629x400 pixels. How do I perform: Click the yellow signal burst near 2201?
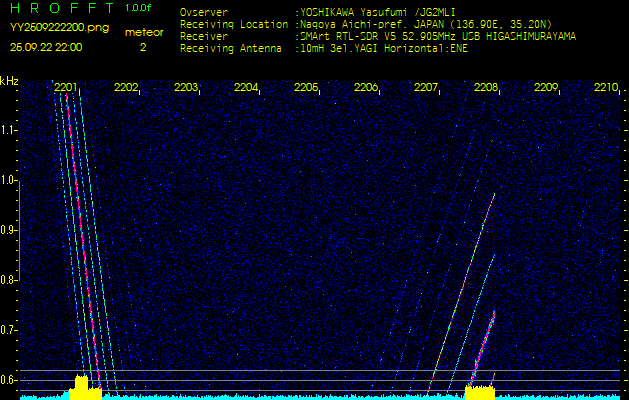83,388
